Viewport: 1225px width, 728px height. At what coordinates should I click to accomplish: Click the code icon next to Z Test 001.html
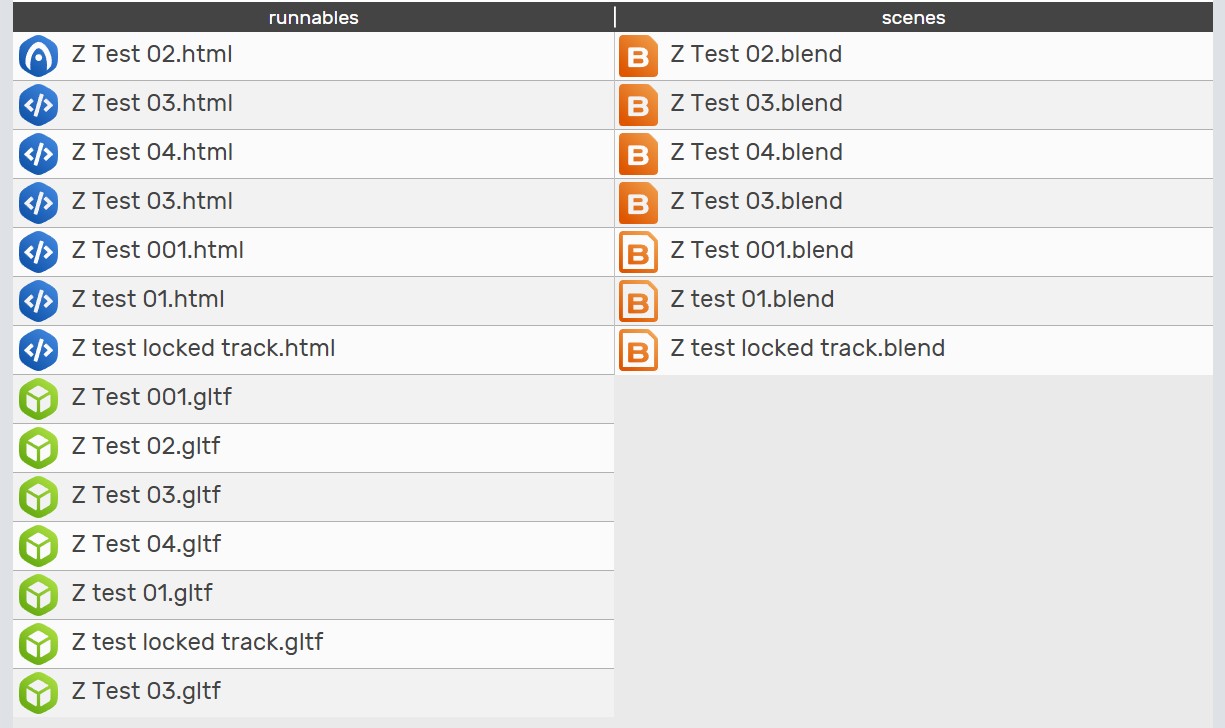pos(38,252)
